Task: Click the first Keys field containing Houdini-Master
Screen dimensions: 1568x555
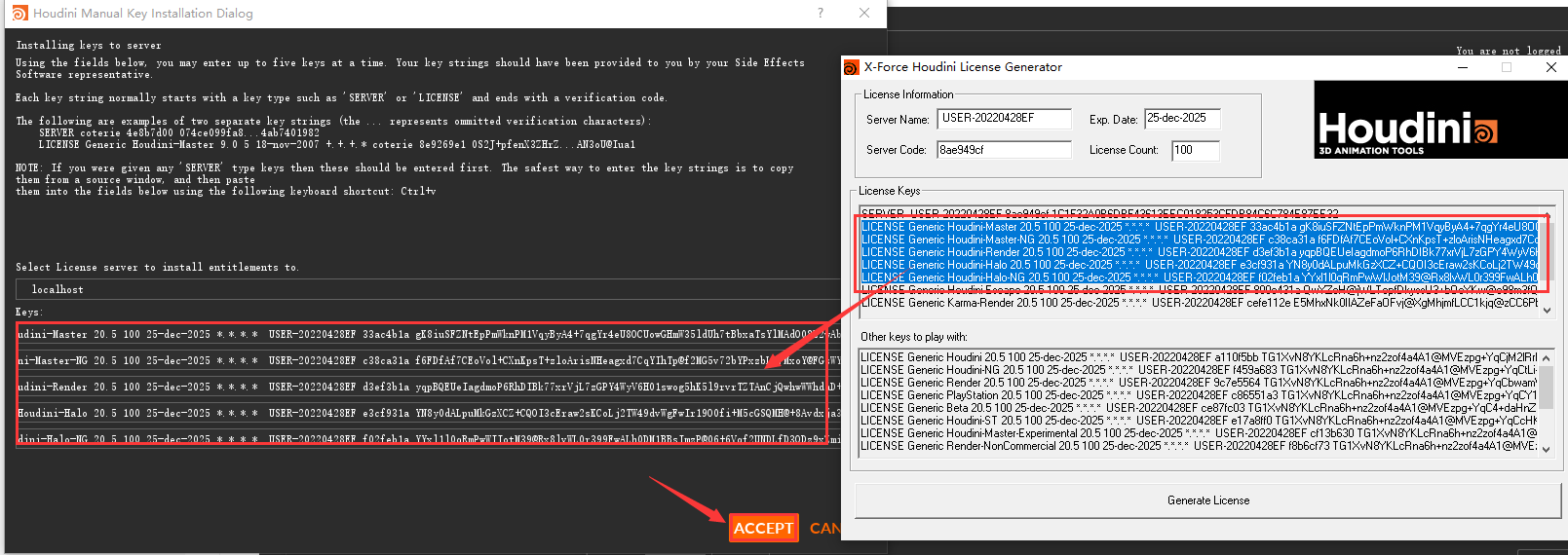Action: 429,334
